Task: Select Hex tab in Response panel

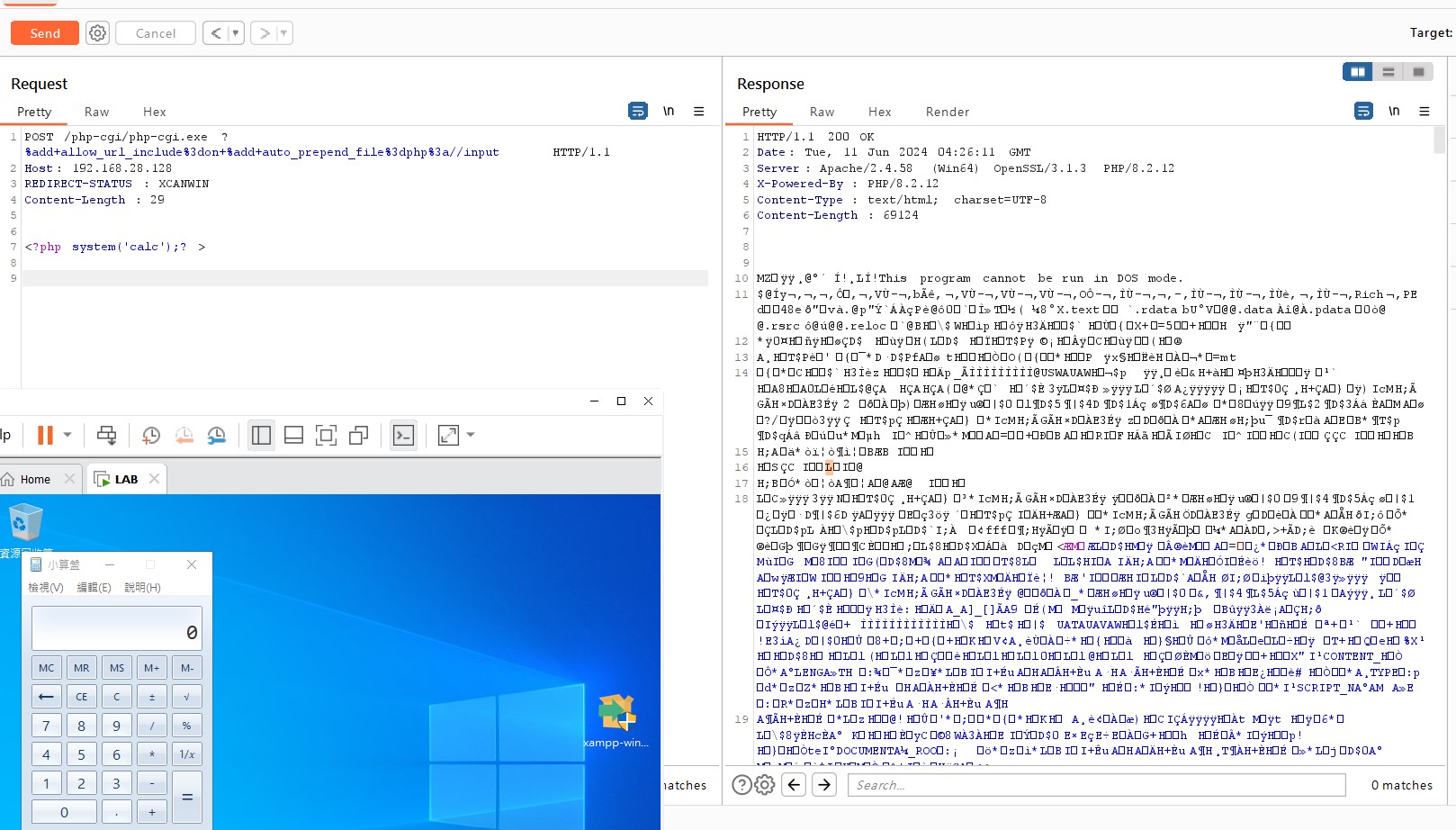Action: 879,112
